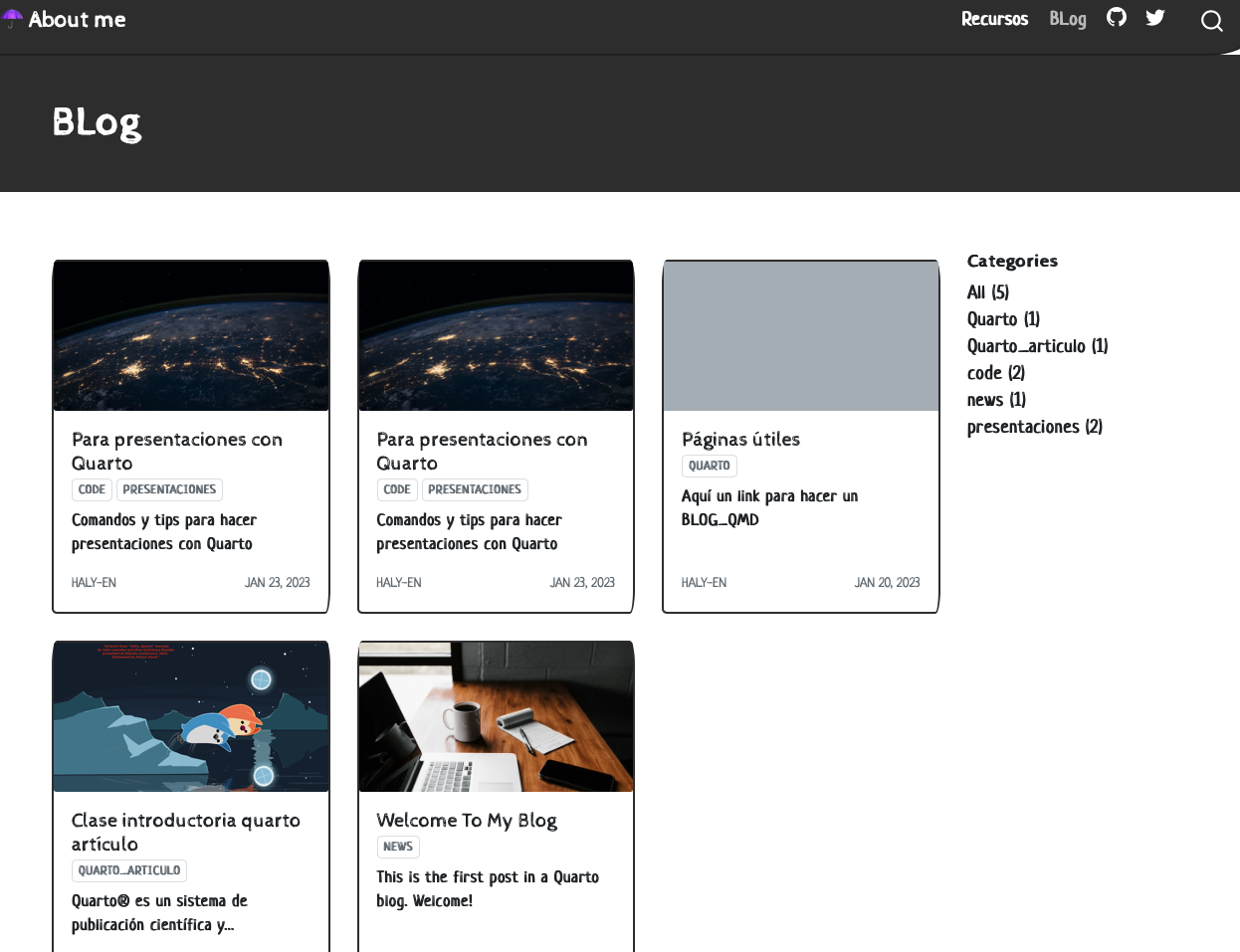The height and width of the screenshot is (952, 1240).
Task: Open Clase introductoria quarto artículo post
Action: click(185, 832)
